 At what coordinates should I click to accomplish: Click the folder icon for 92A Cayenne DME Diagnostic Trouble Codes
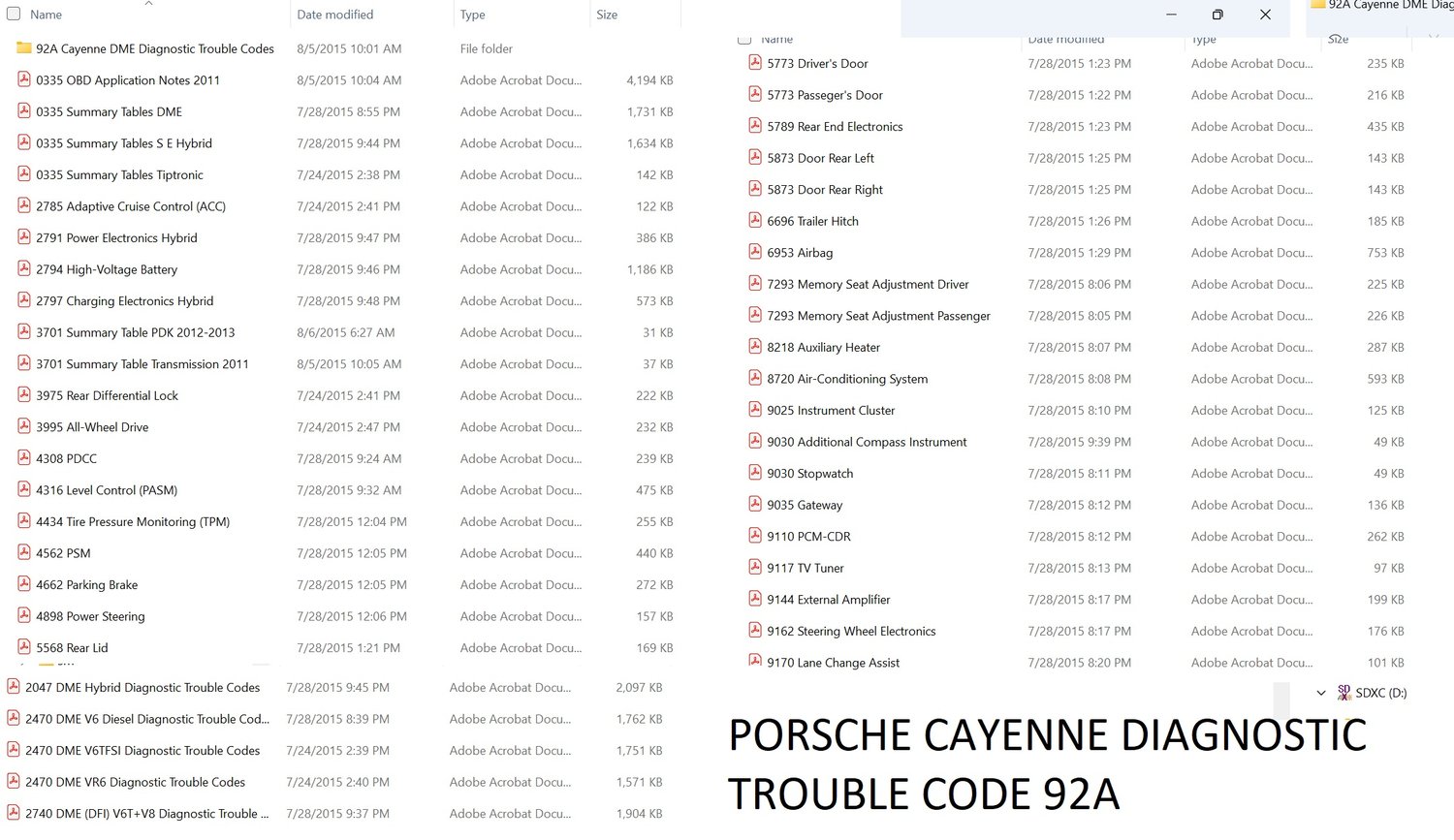(x=24, y=48)
